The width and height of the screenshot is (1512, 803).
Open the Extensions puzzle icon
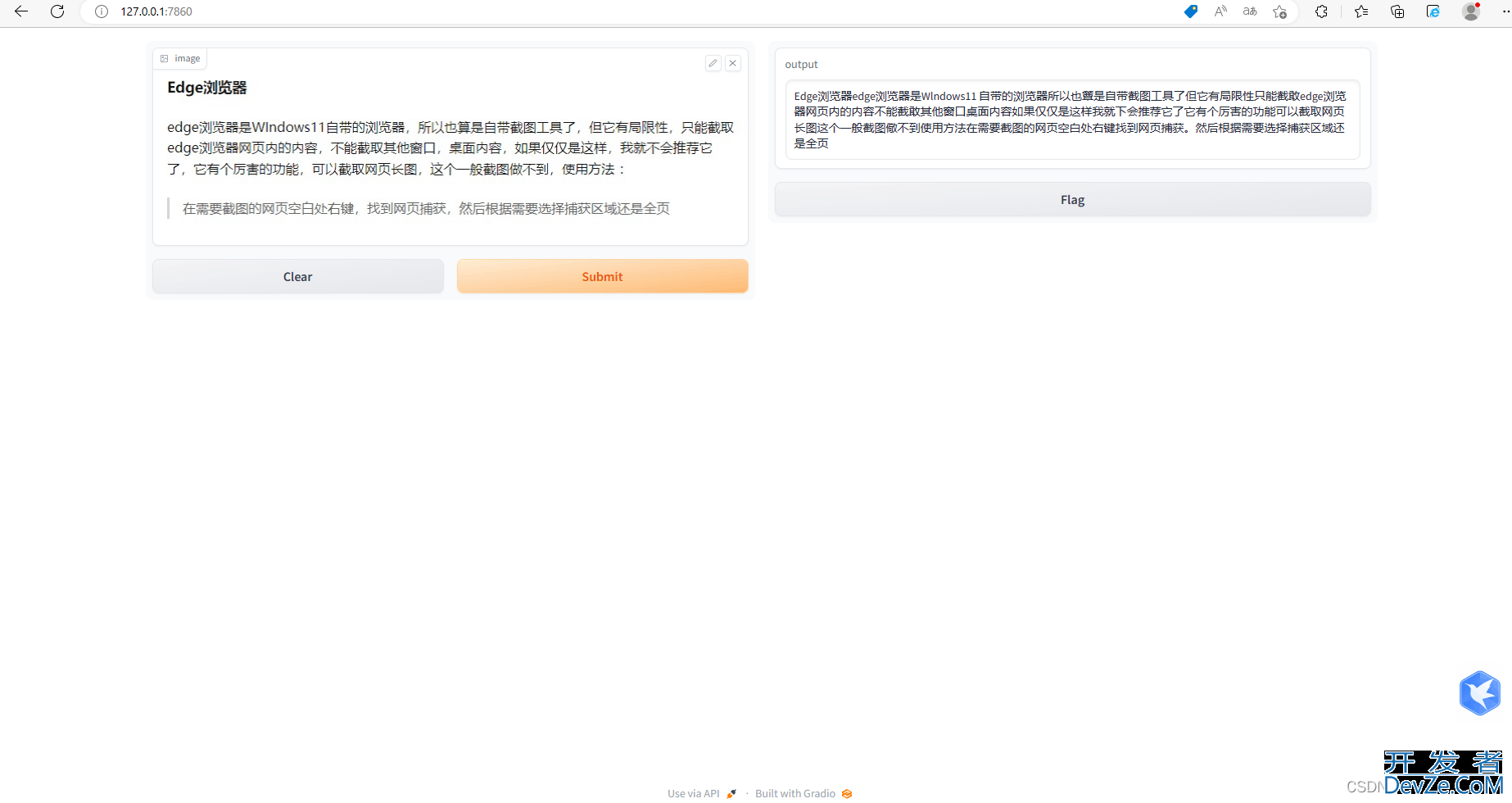click(1321, 11)
